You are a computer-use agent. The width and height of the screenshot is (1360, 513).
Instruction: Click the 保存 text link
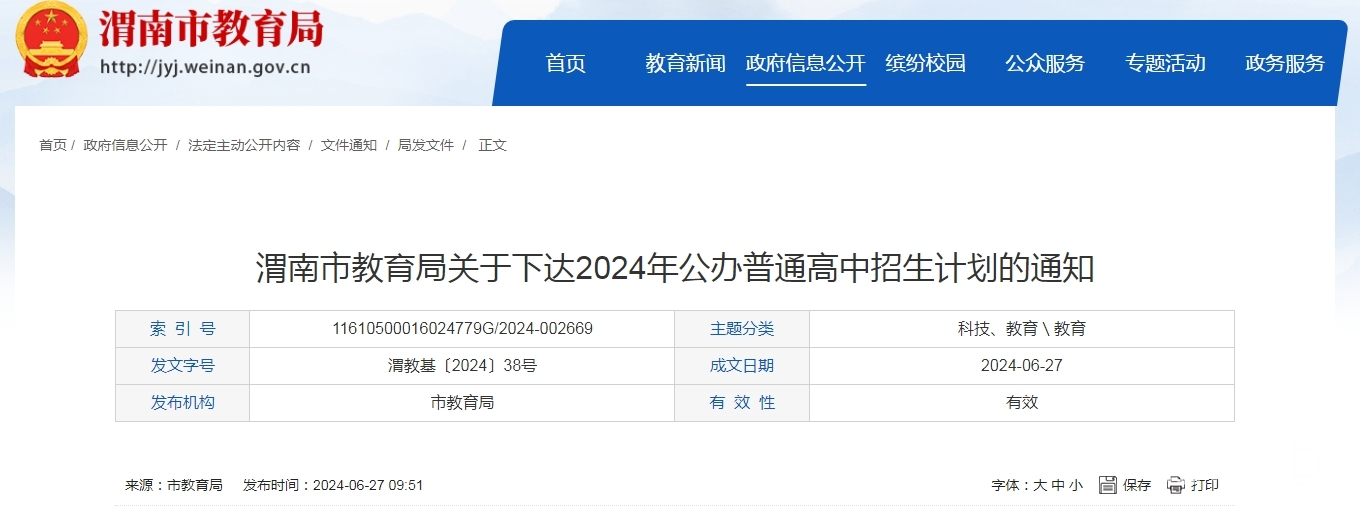pyautogui.click(x=1137, y=486)
